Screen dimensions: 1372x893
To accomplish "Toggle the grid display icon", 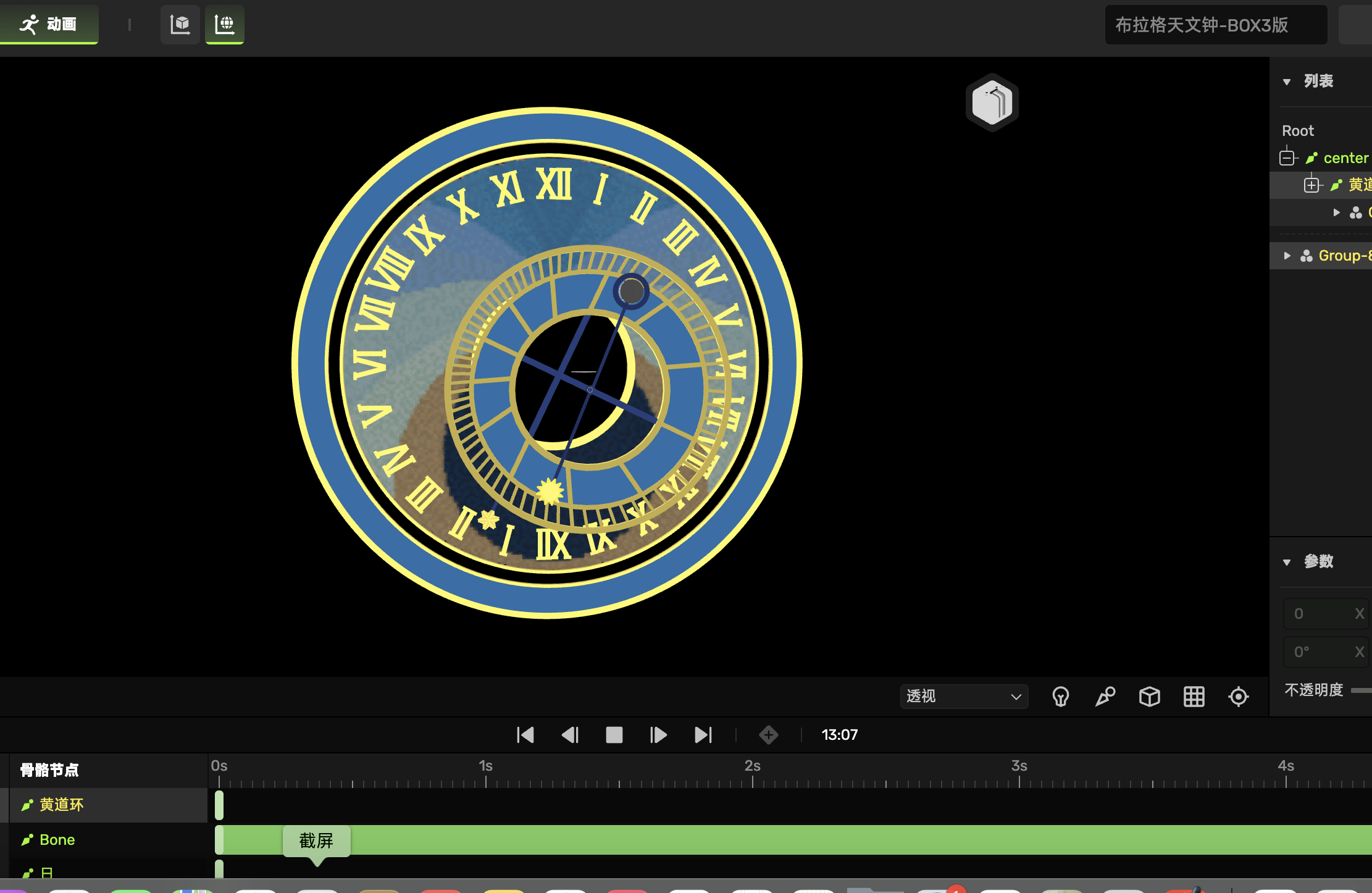I will pyautogui.click(x=1194, y=697).
